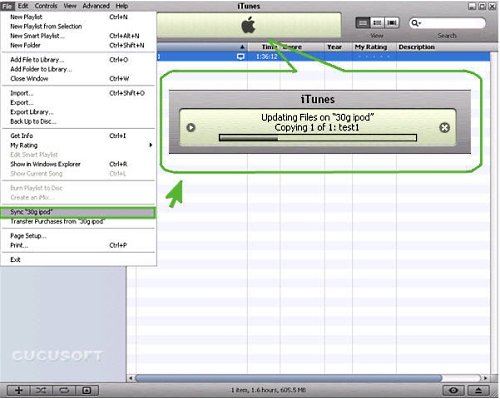Click the sync progress bar
Screen dimensions: 500x399
click(318, 138)
